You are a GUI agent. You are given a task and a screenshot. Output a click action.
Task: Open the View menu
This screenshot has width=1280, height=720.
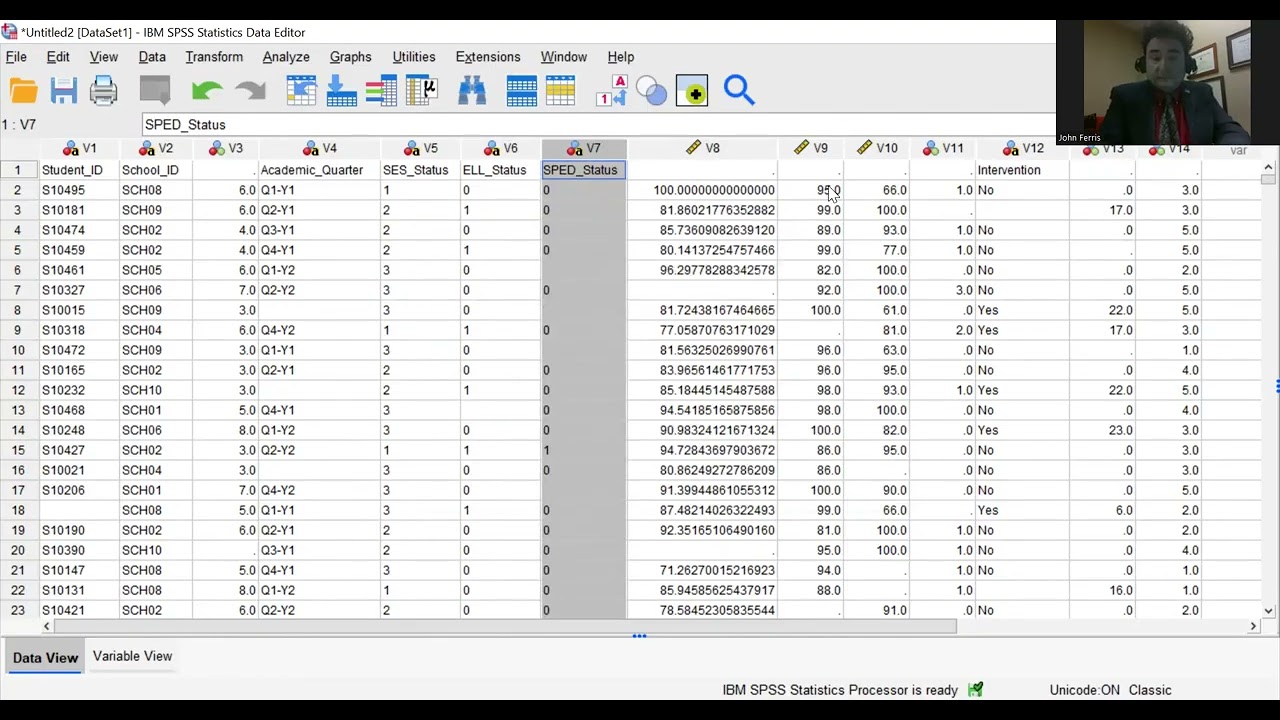[x=104, y=57]
